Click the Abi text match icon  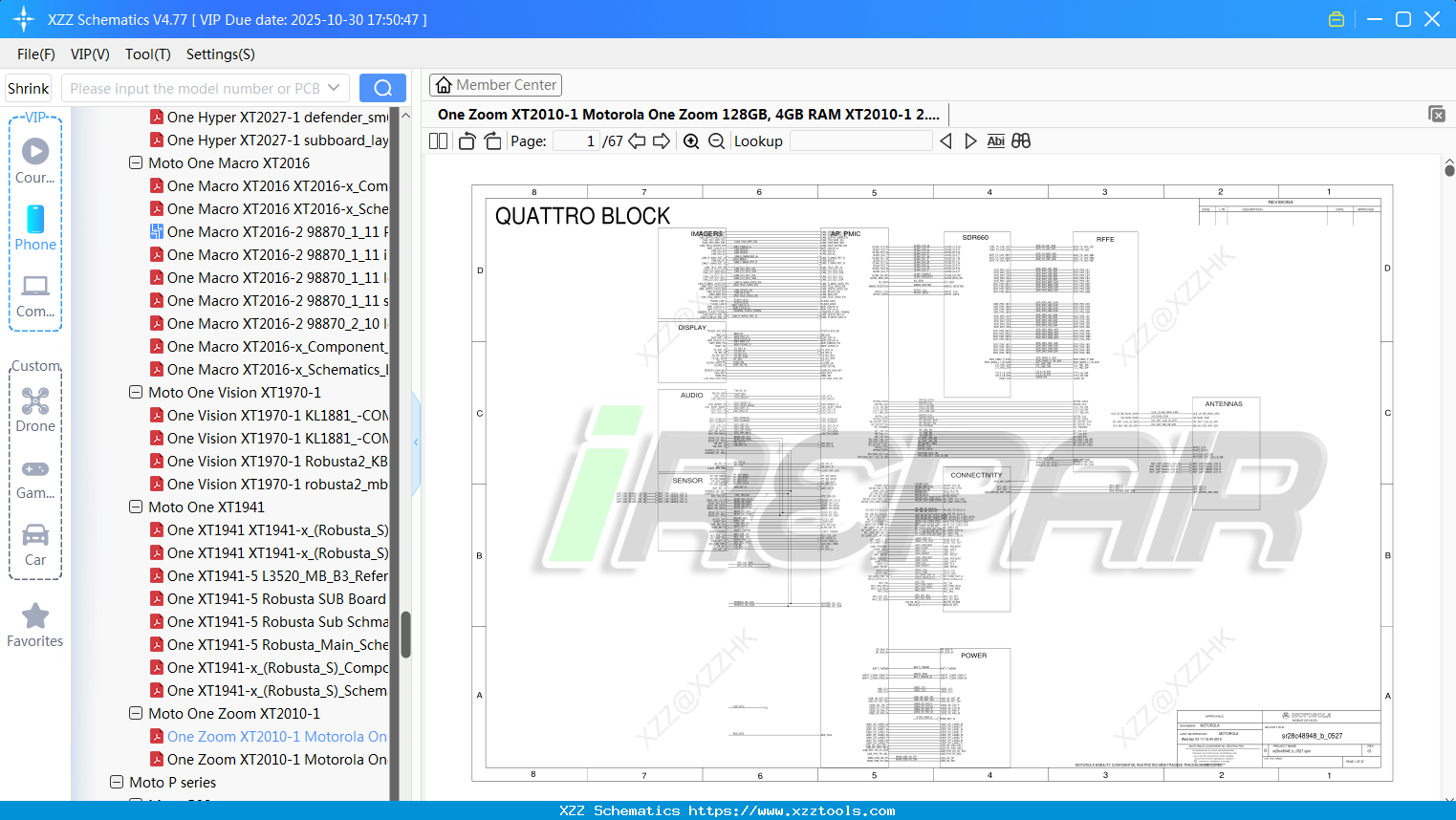click(995, 141)
